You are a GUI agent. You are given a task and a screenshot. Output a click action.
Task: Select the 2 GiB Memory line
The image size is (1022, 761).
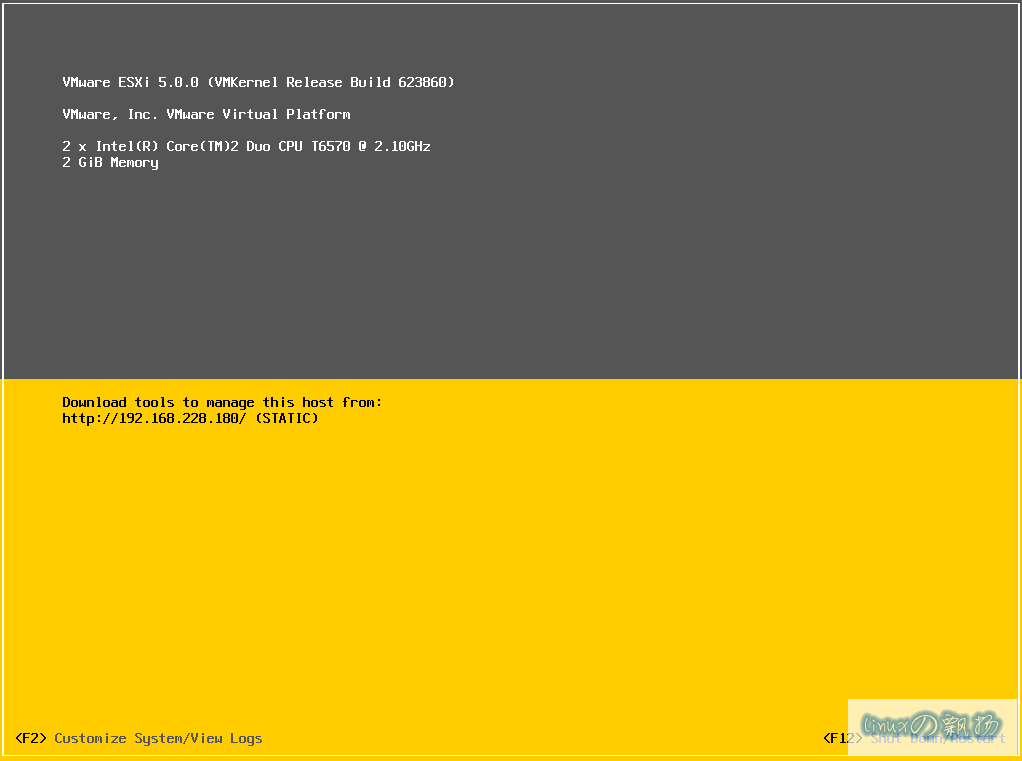pyautogui.click(x=110, y=162)
